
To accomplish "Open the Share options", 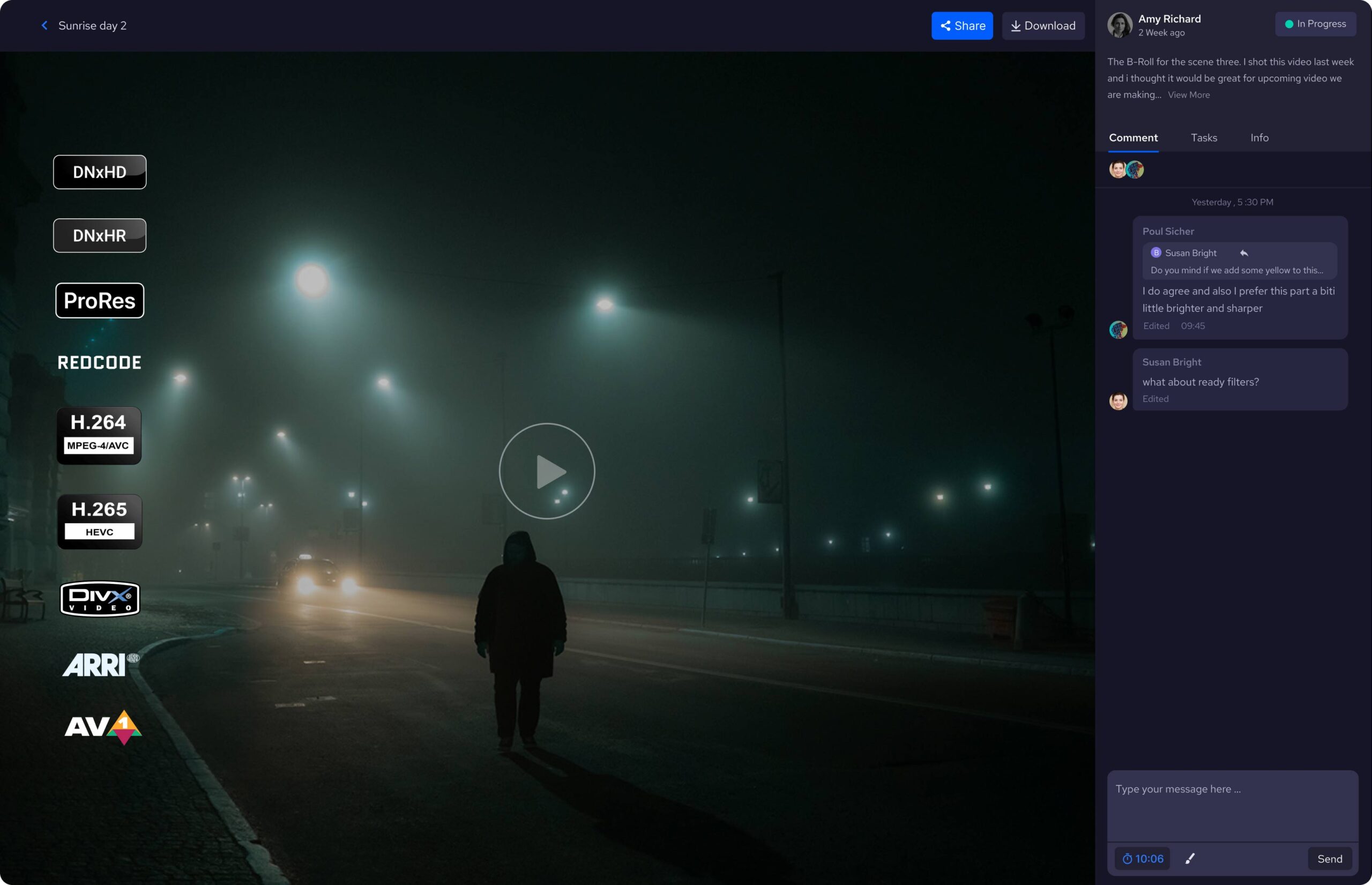I will coord(963,25).
